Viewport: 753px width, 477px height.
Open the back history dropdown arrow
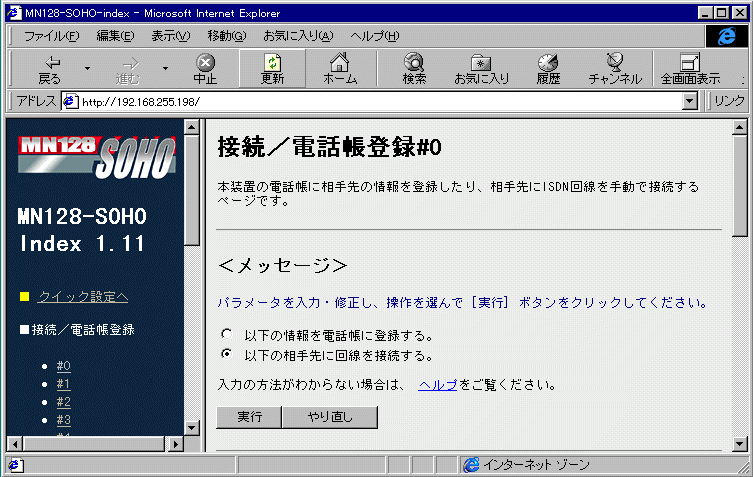[x=87, y=69]
